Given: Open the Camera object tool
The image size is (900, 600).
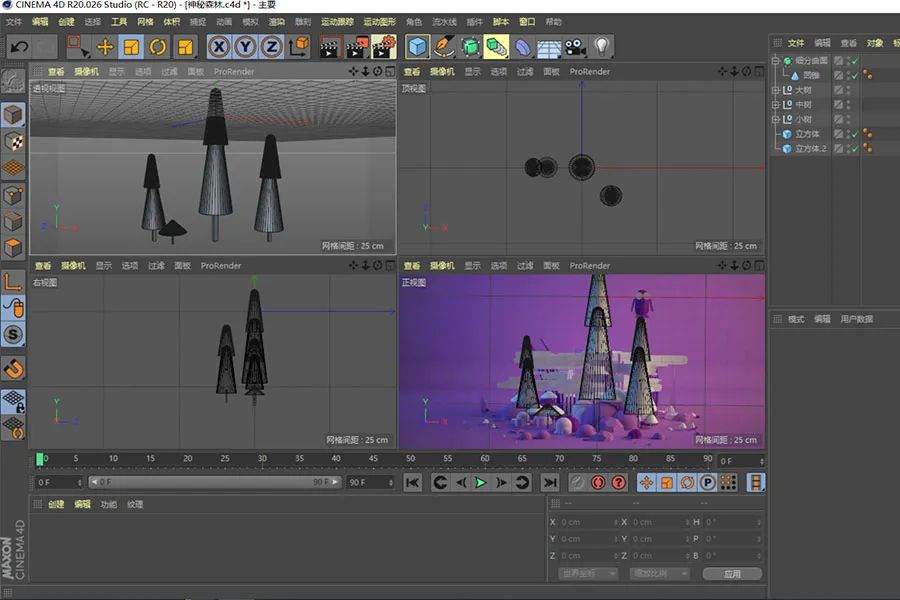Looking at the screenshot, I should coord(574,46).
